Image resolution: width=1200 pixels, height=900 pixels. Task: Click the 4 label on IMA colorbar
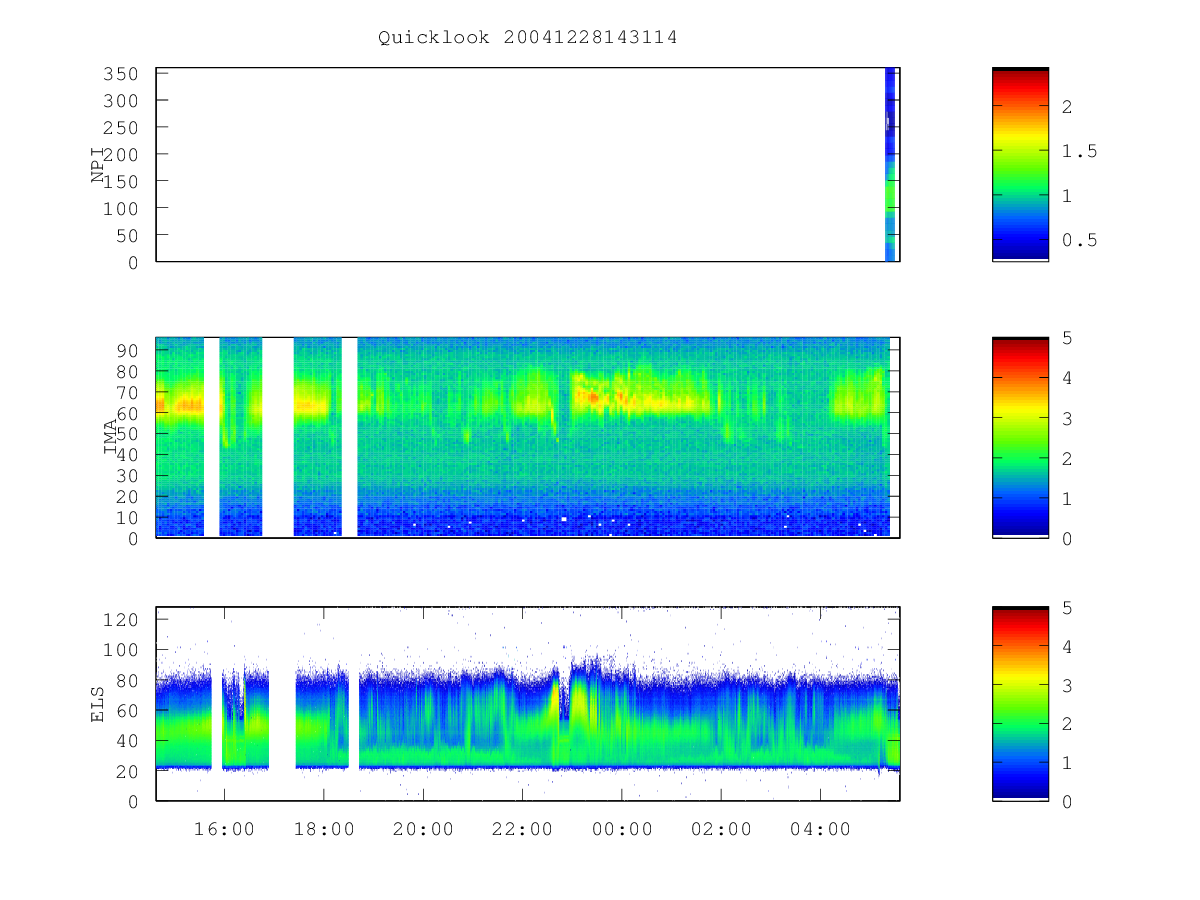point(1066,378)
